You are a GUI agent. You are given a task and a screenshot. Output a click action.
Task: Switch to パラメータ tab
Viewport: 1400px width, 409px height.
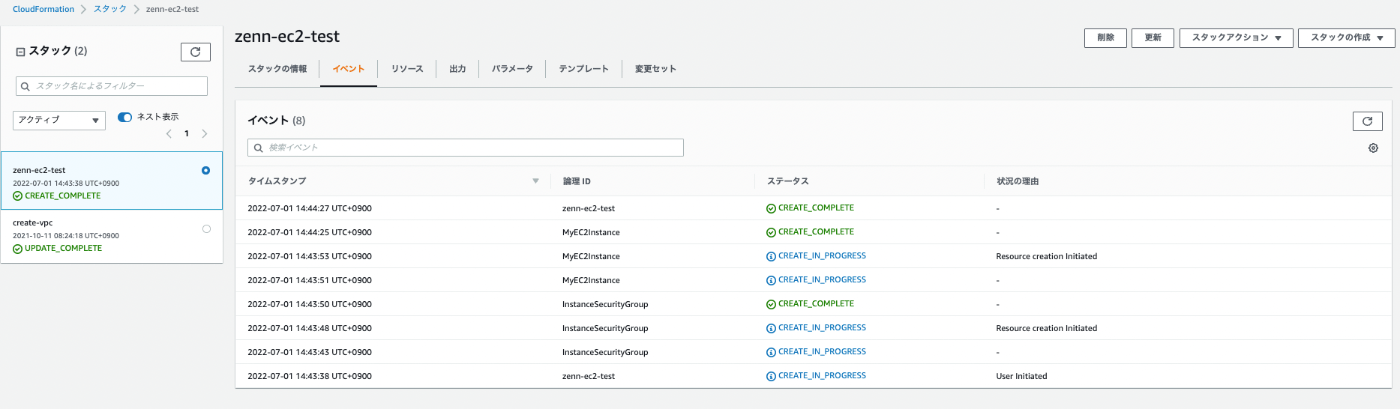[x=512, y=69]
